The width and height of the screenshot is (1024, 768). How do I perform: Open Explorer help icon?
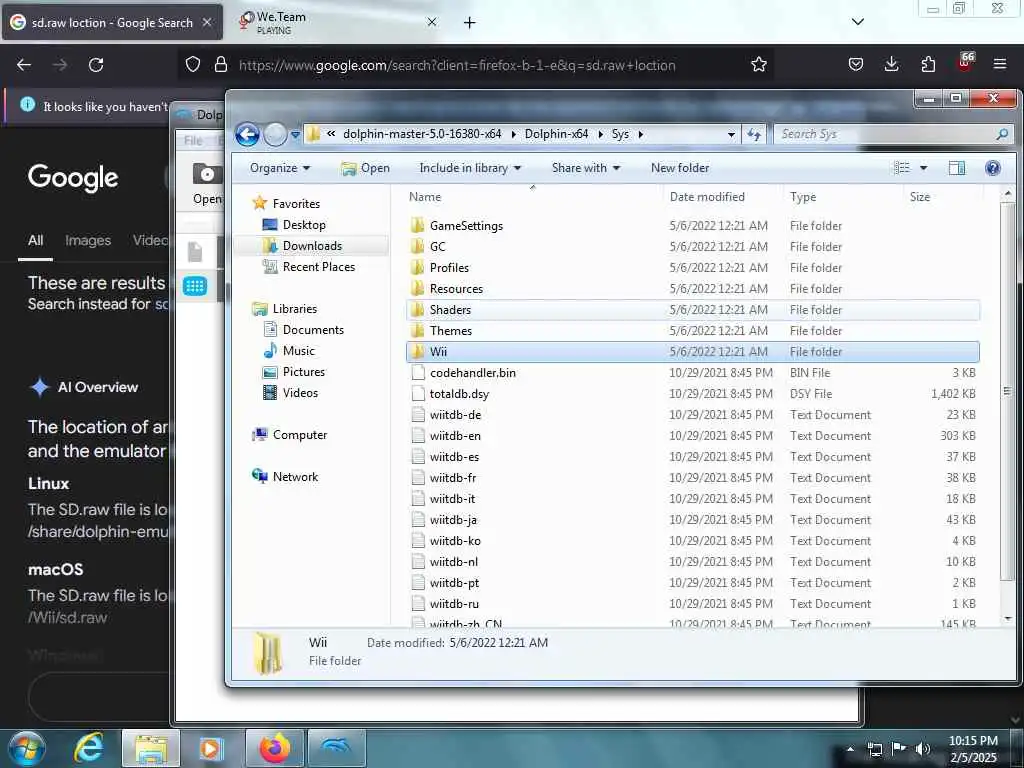tap(993, 168)
